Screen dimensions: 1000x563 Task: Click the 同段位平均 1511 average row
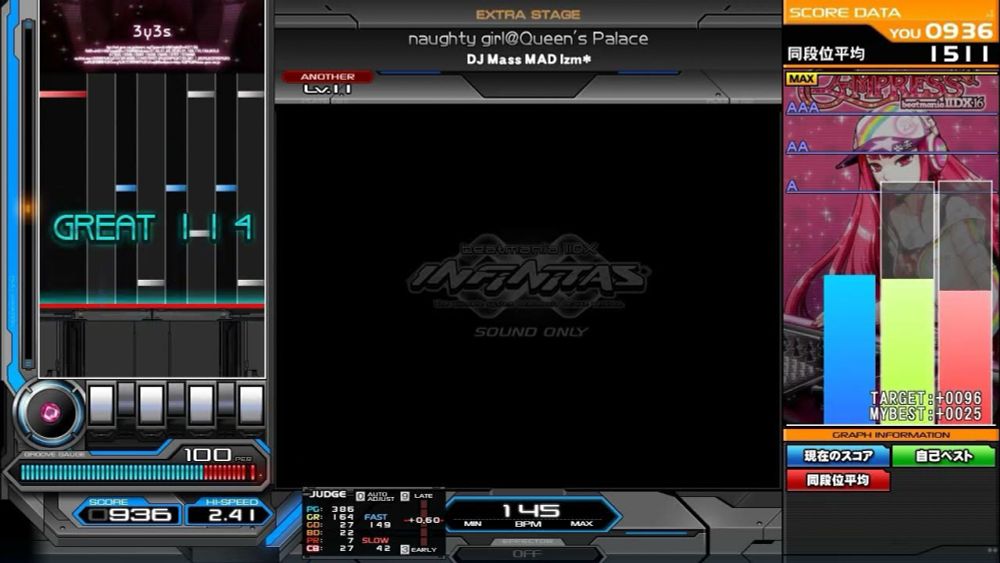coord(890,54)
